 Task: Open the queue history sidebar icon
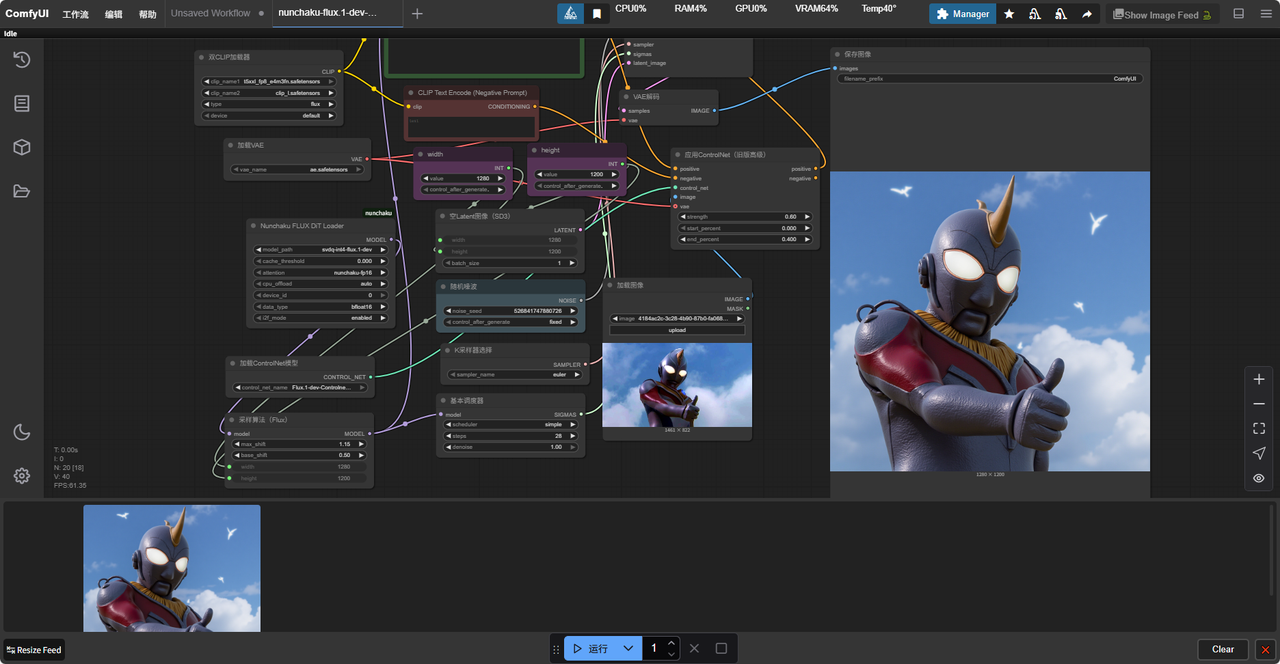click(21, 60)
